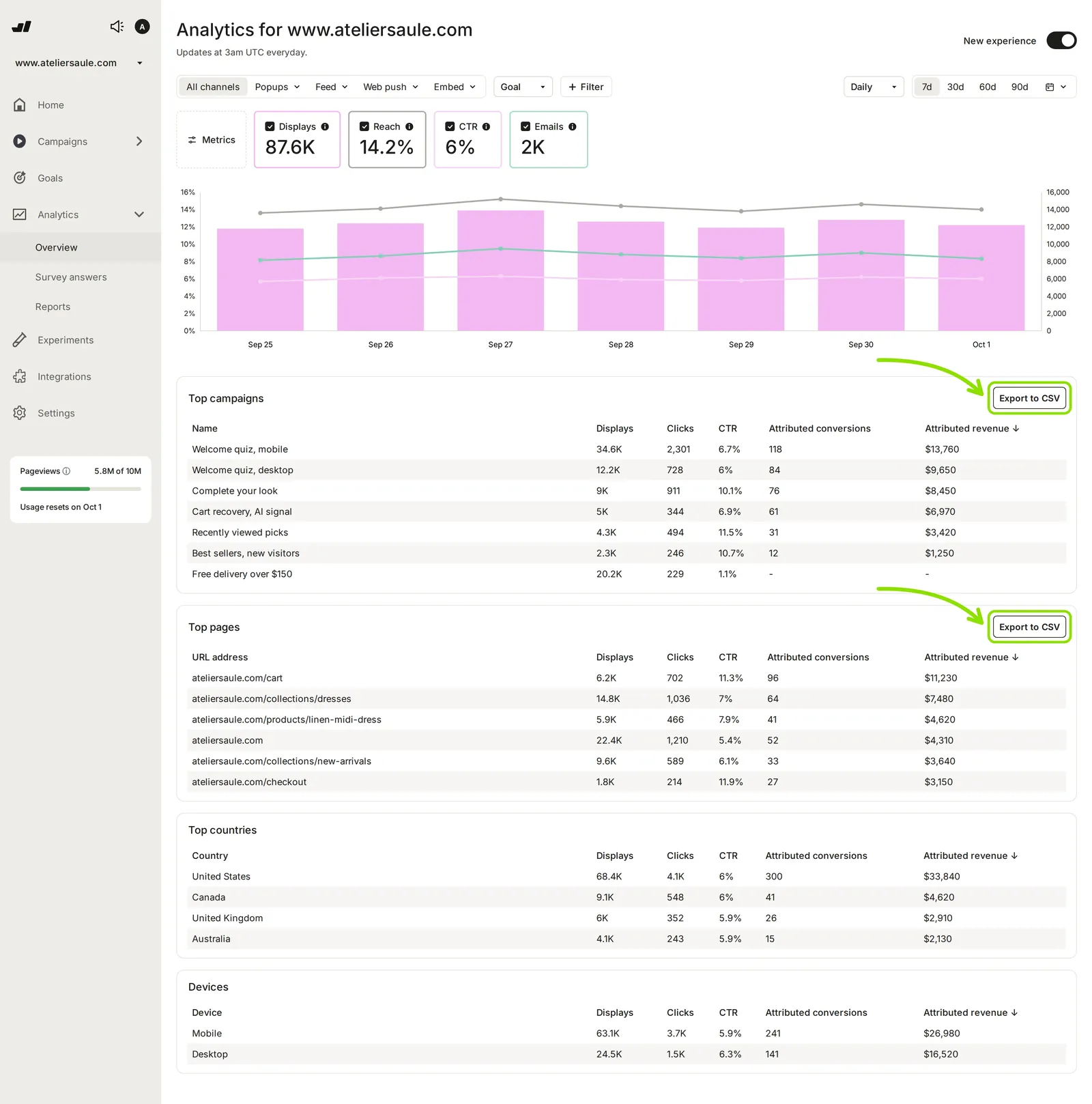1092x1104 pixels.
Task: Click the megaphone announcements icon
Action: click(117, 27)
